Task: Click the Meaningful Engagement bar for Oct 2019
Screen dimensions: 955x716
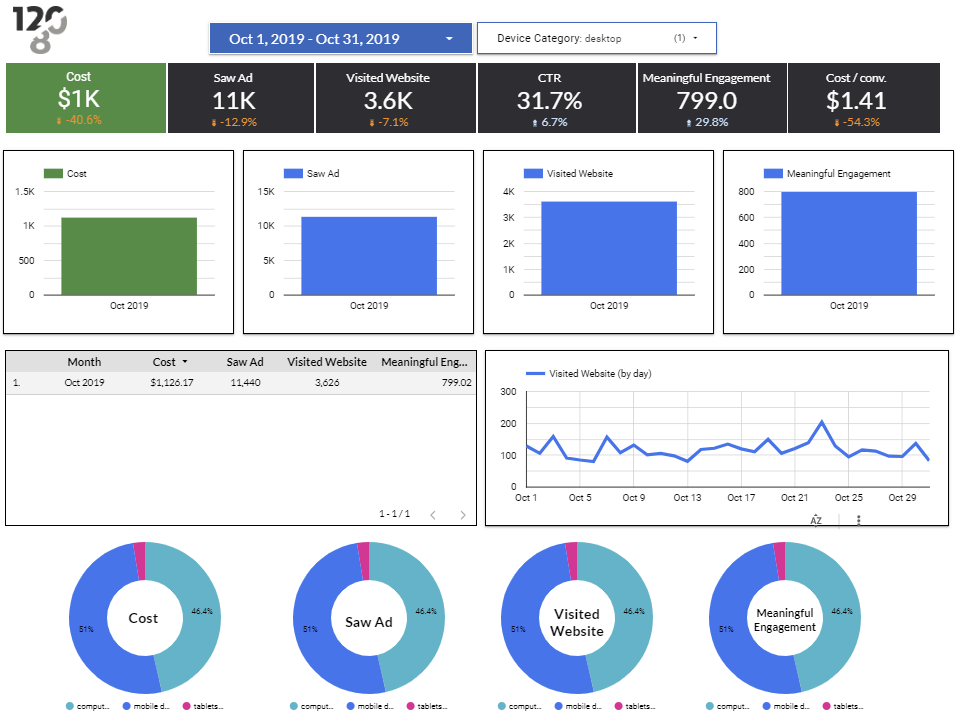Action: pos(849,244)
